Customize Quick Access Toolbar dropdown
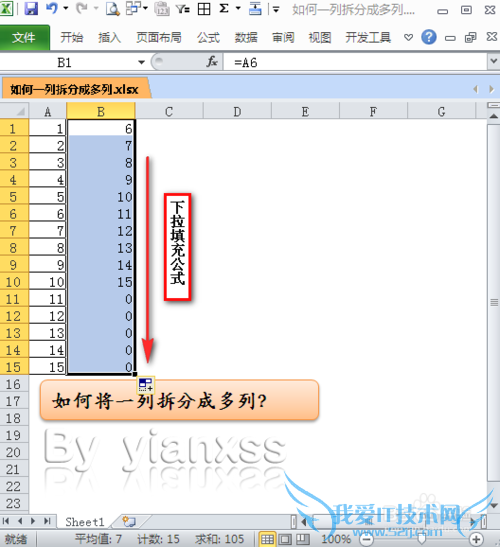The height and width of the screenshot is (547, 500). pyautogui.click(x=276, y=9)
